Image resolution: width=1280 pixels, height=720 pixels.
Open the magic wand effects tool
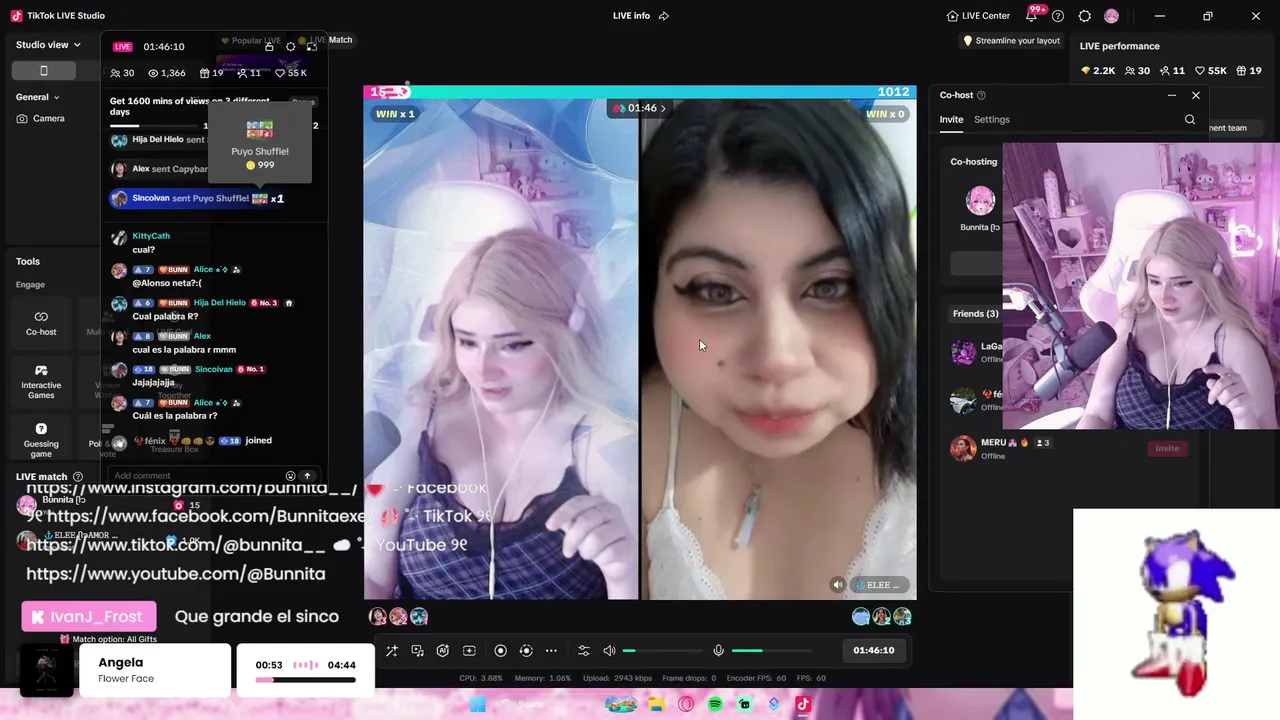tap(392, 651)
